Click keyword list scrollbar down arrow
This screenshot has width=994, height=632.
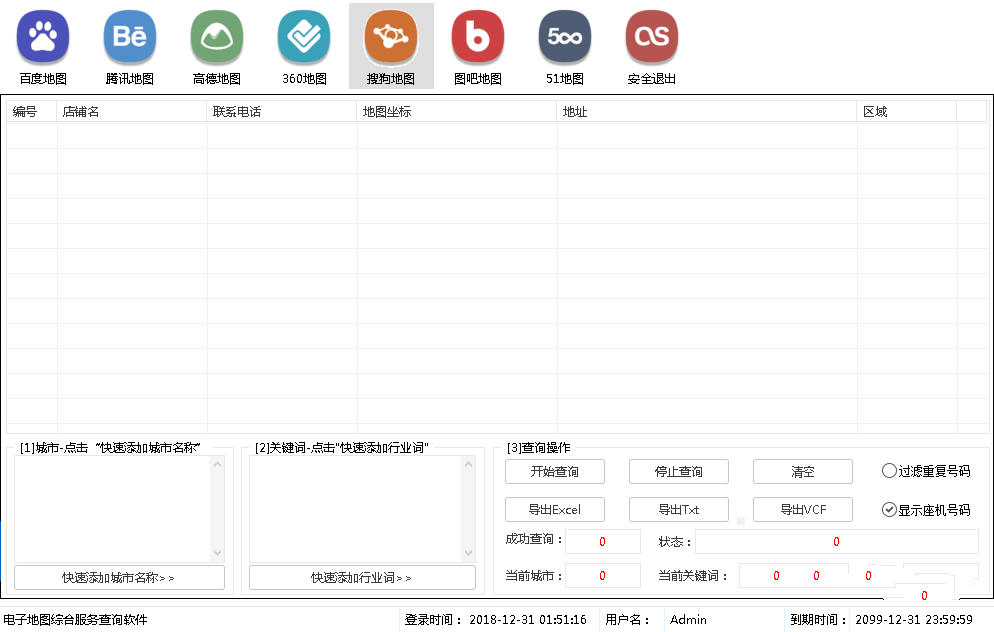click(468, 553)
